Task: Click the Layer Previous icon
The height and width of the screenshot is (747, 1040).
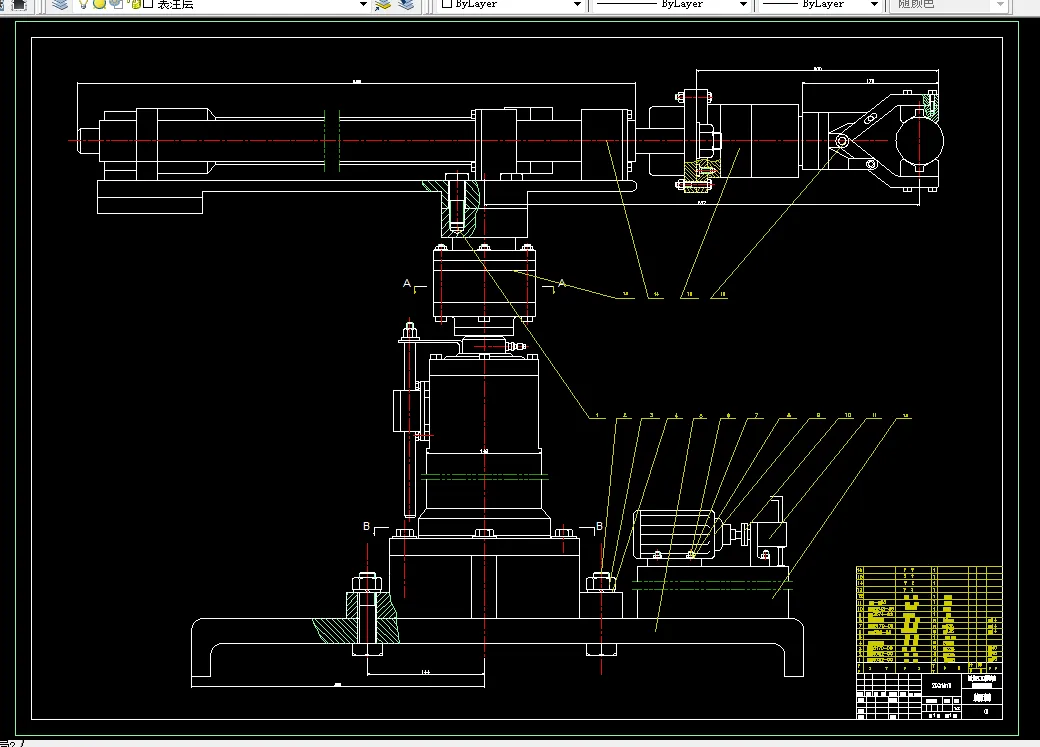Action: click(x=406, y=5)
